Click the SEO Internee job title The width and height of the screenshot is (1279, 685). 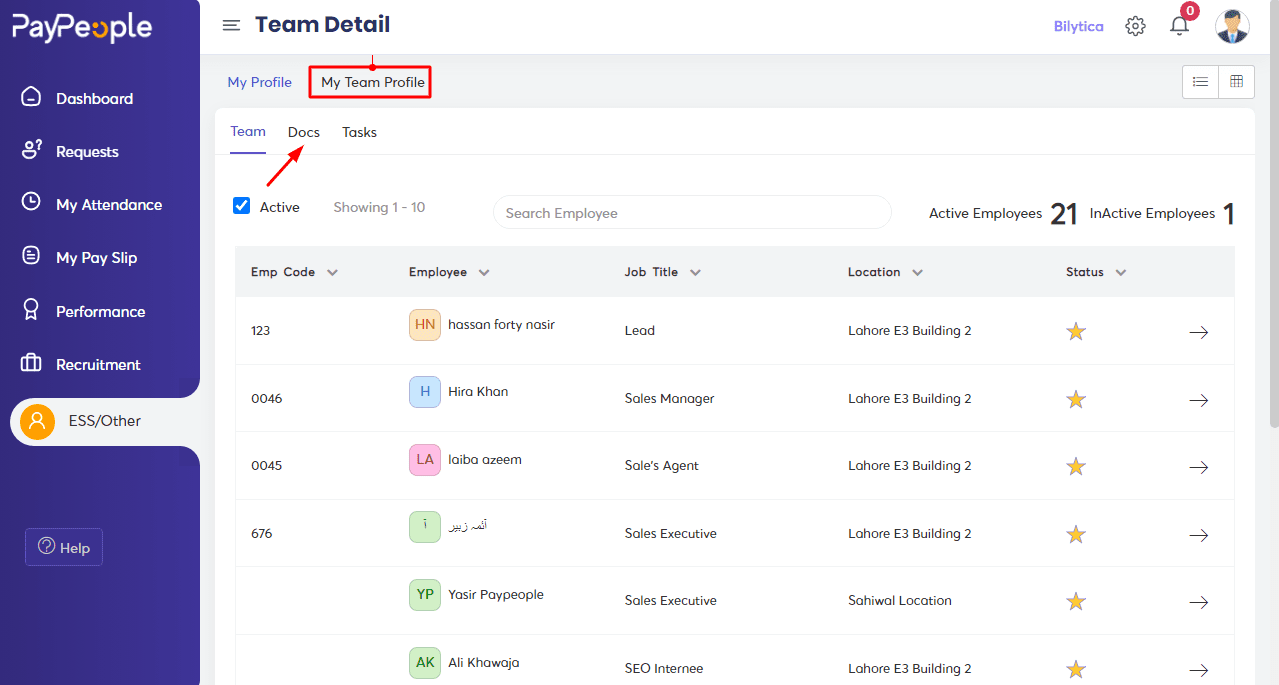point(664,668)
